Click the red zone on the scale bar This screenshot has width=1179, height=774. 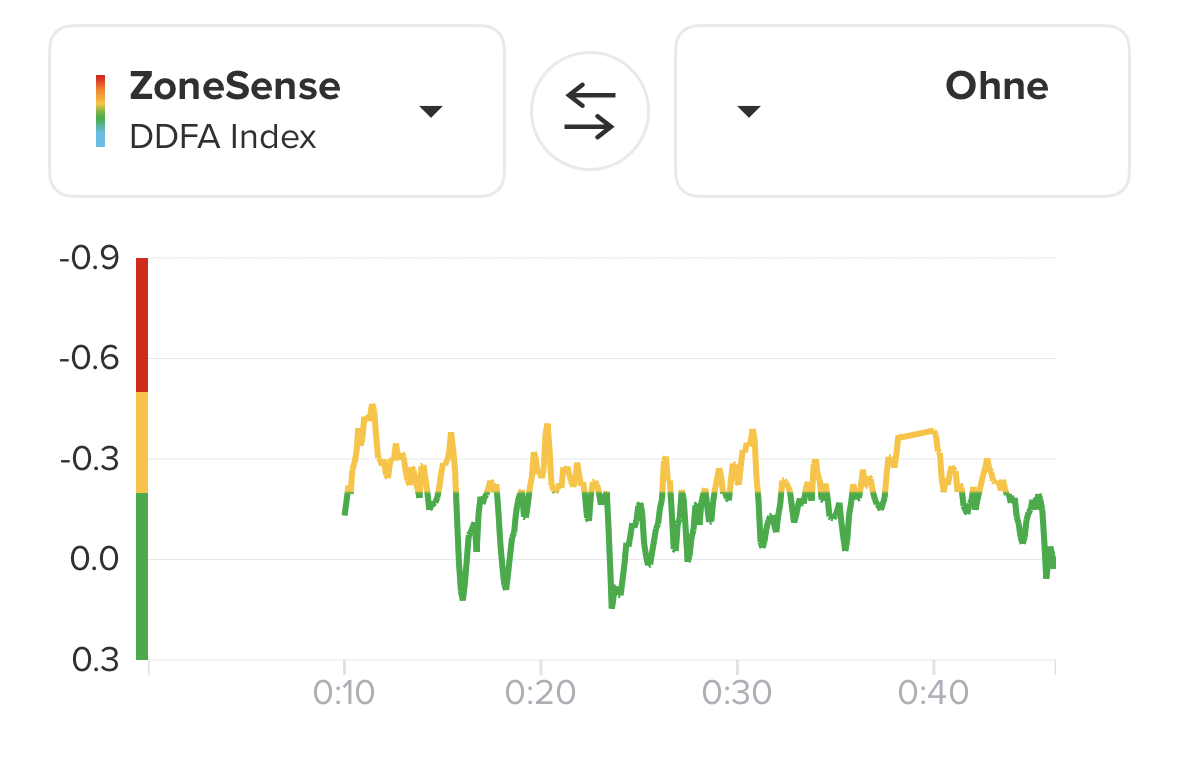[x=142, y=325]
